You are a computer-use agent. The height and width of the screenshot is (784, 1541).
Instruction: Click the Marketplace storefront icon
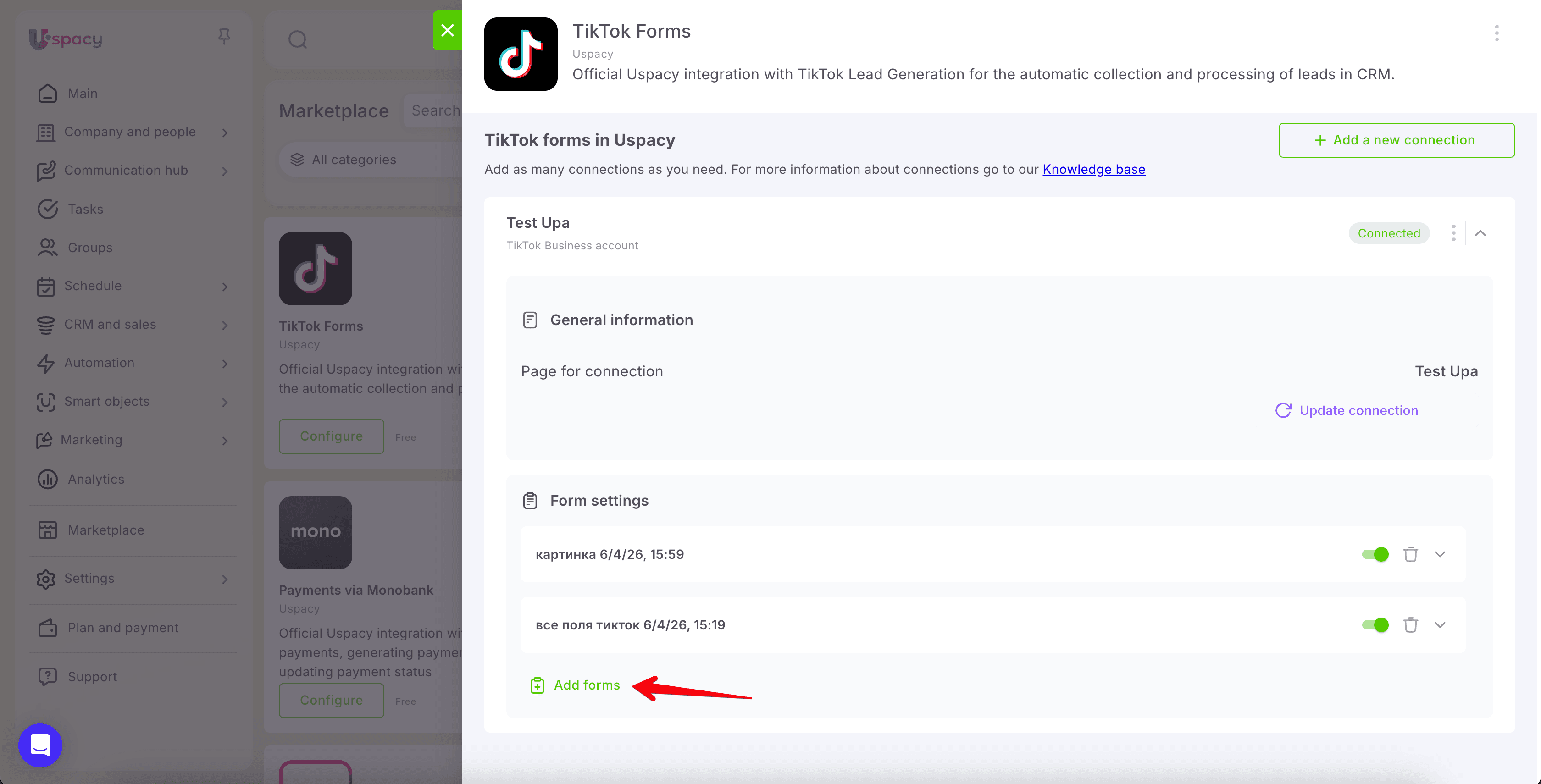tap(47, 530)
